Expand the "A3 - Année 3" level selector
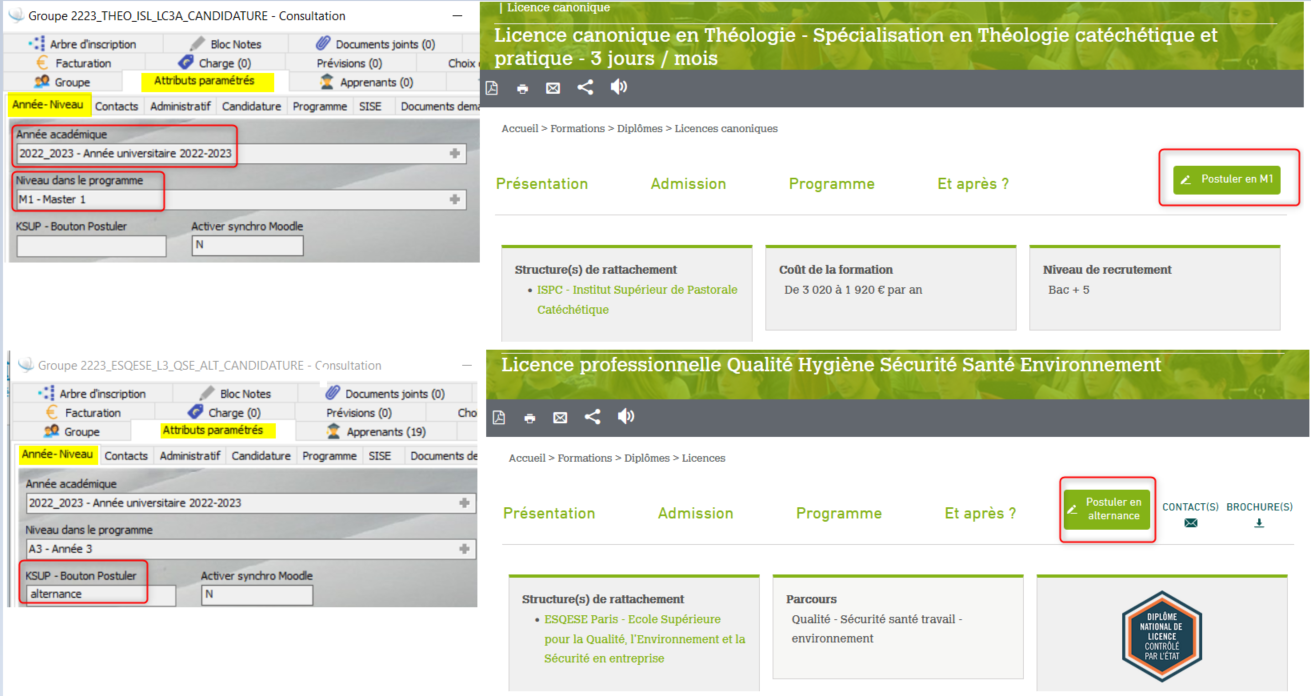 [464, 549]
